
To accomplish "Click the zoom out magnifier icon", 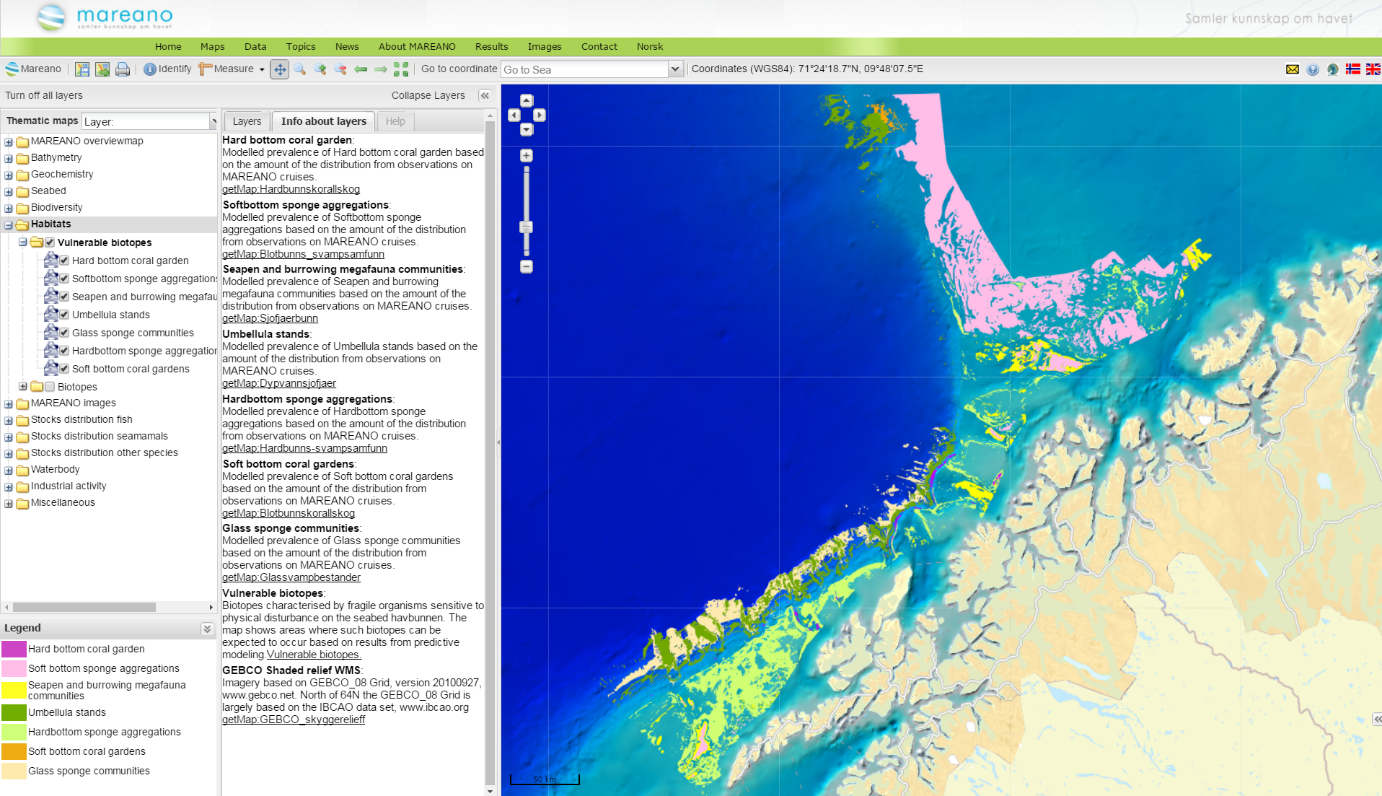I will click(x=340, y=69).
